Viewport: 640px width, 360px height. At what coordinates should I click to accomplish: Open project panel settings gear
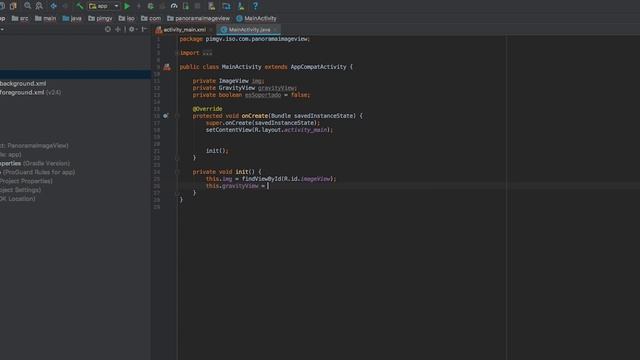point(132,29)
